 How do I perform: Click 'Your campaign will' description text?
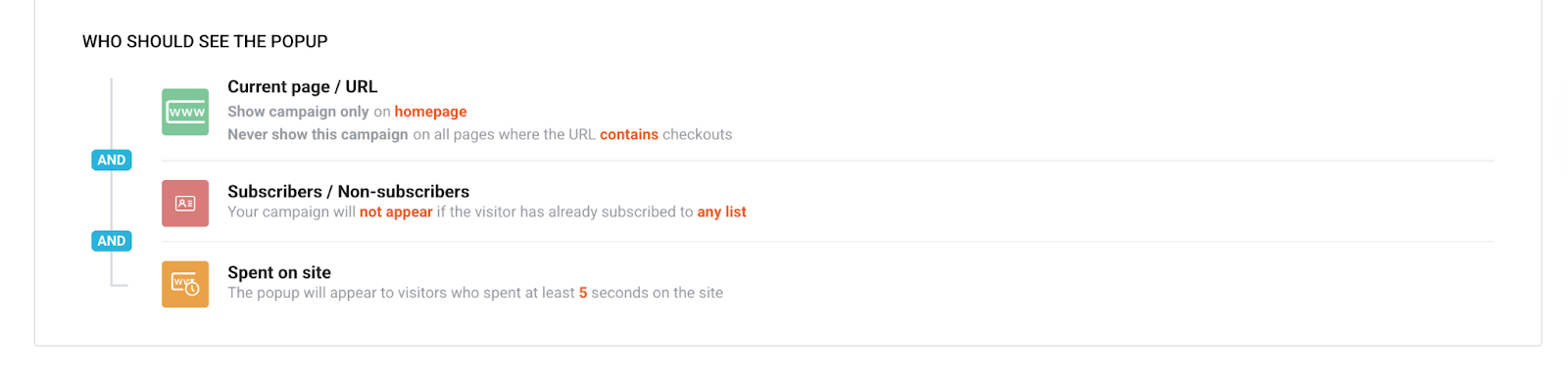point(291,211)
